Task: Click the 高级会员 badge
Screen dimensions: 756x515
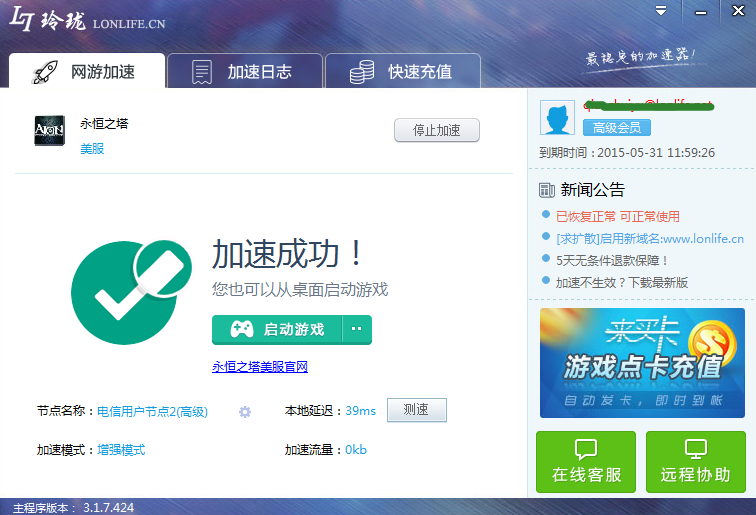Action: coord(617,128)
